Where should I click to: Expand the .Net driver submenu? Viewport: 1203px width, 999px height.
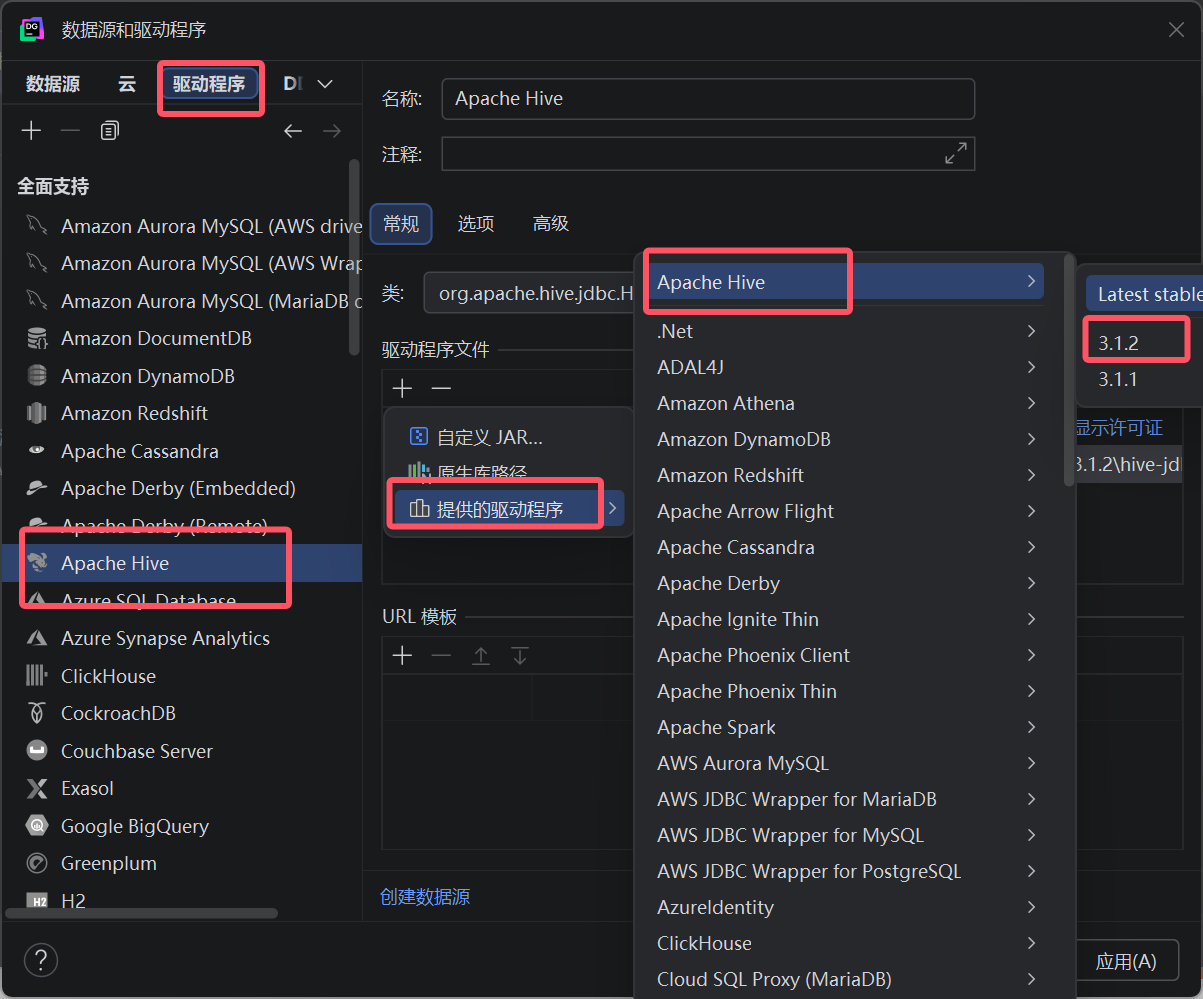1031,331
